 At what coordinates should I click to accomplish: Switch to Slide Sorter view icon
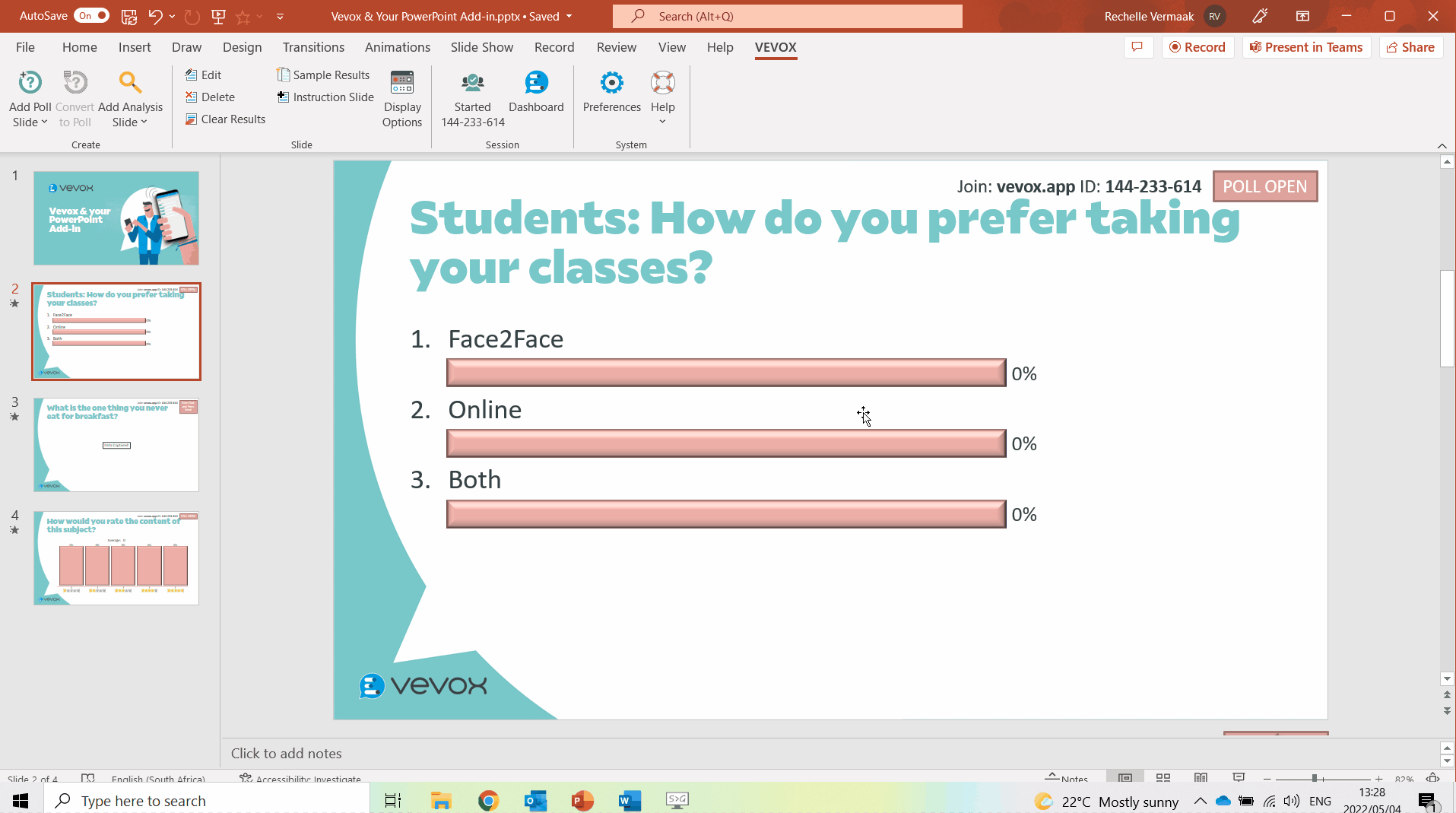(1163, 778)
